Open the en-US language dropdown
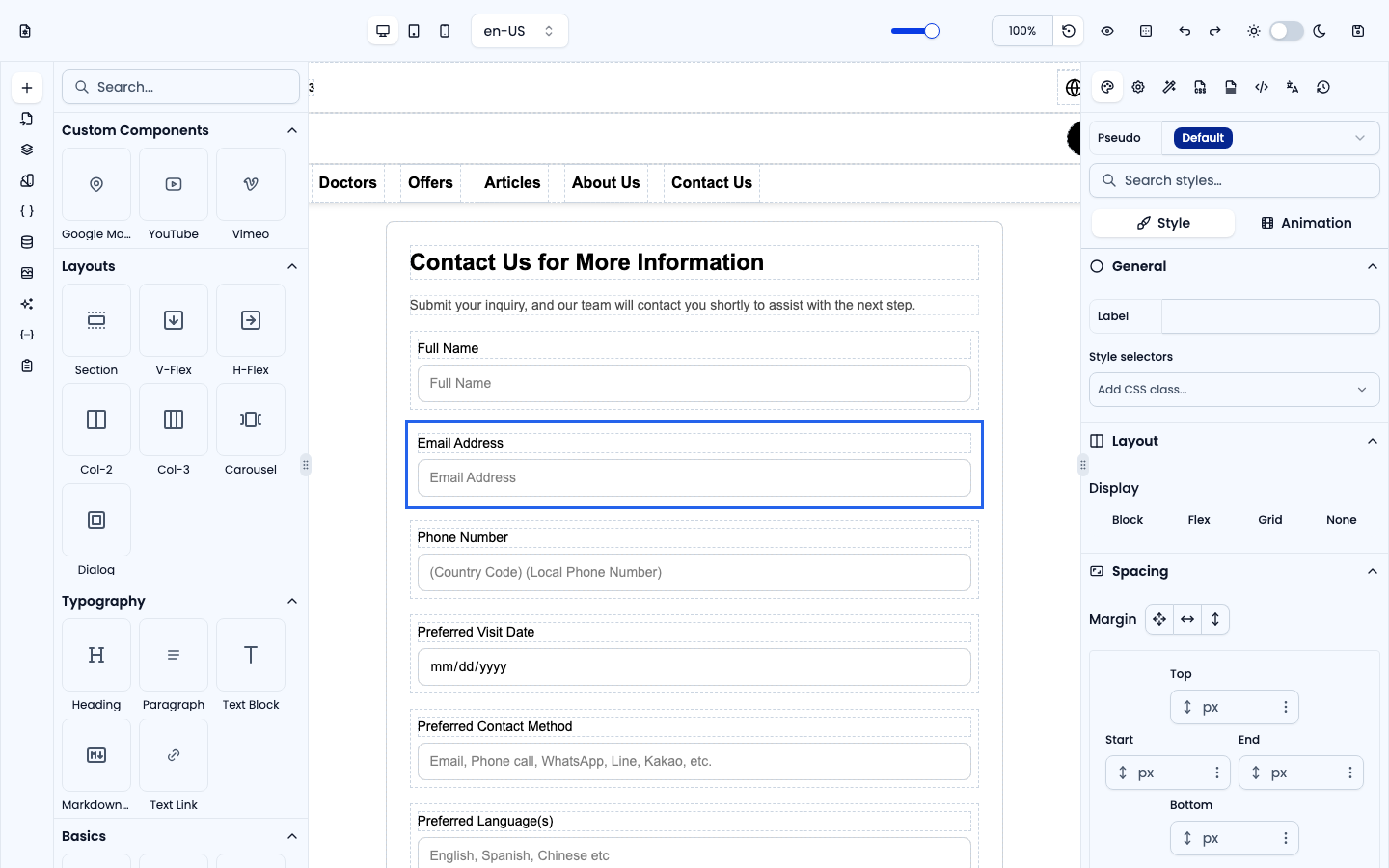1389x868 pixels. tap(519, 31)
